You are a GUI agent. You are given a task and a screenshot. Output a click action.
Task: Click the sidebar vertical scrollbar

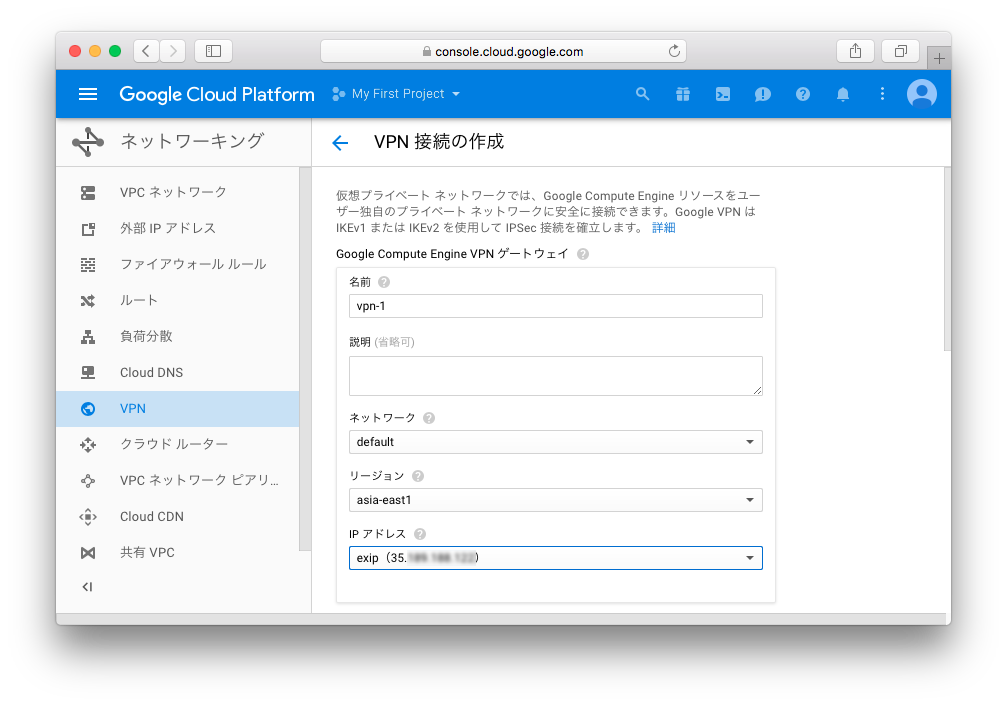click(304, 359)
